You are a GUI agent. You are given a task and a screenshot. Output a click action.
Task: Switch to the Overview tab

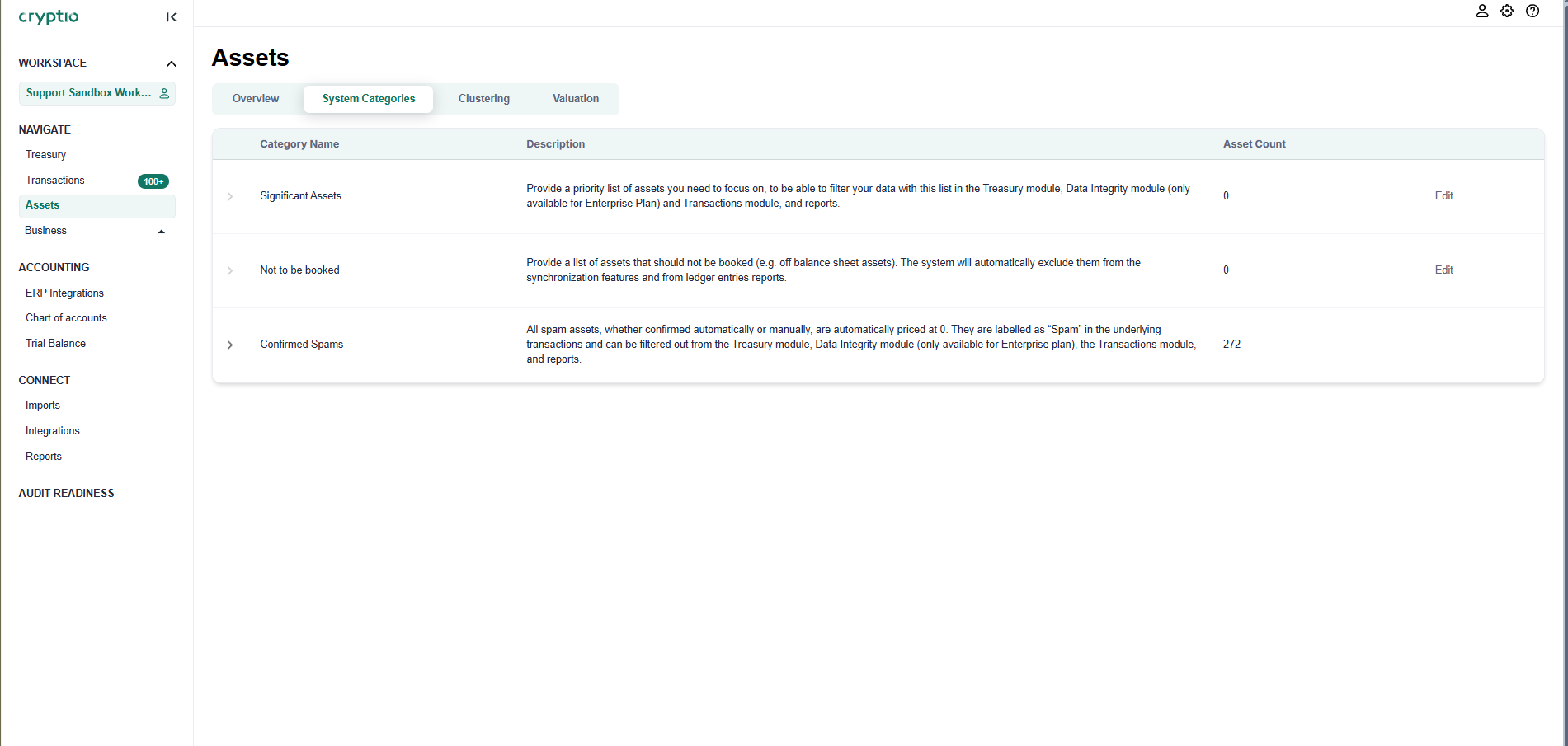(256, 99)
